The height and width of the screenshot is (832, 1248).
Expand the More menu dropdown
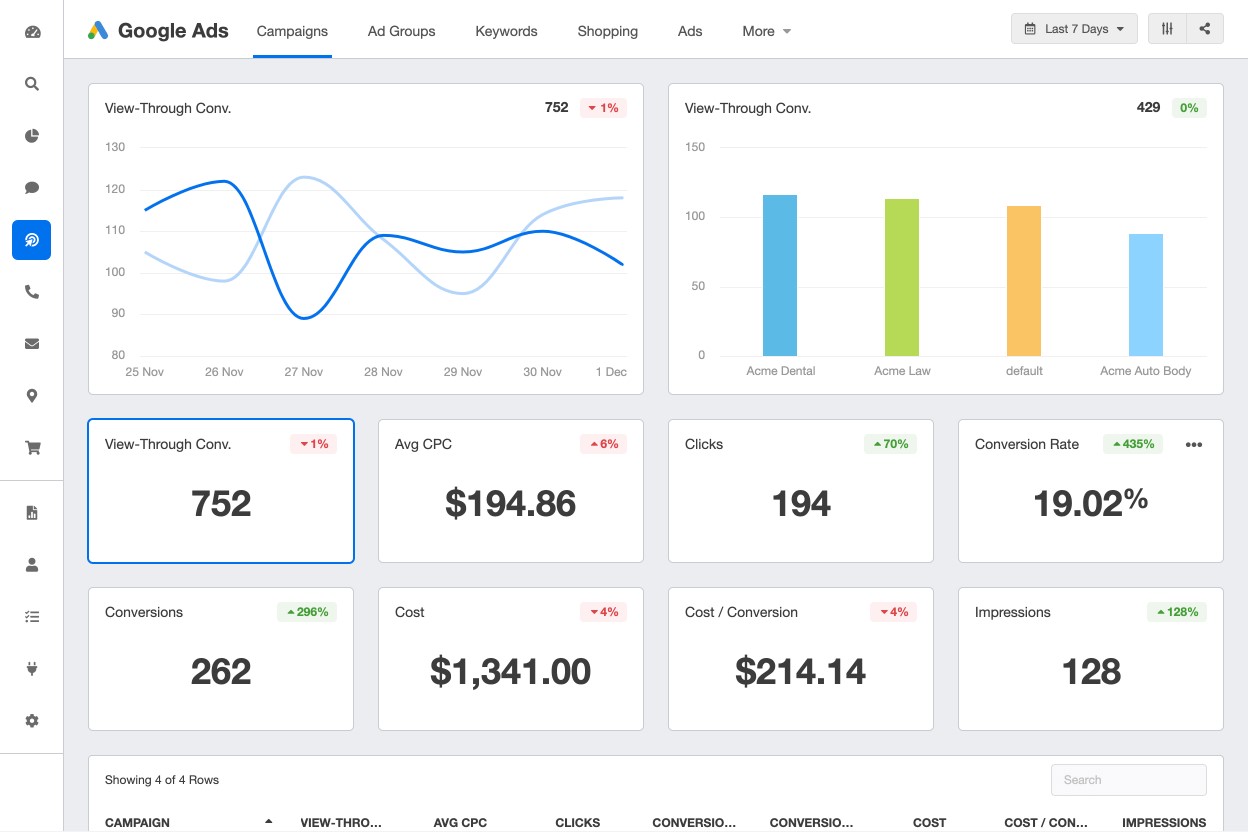[766, 31]
